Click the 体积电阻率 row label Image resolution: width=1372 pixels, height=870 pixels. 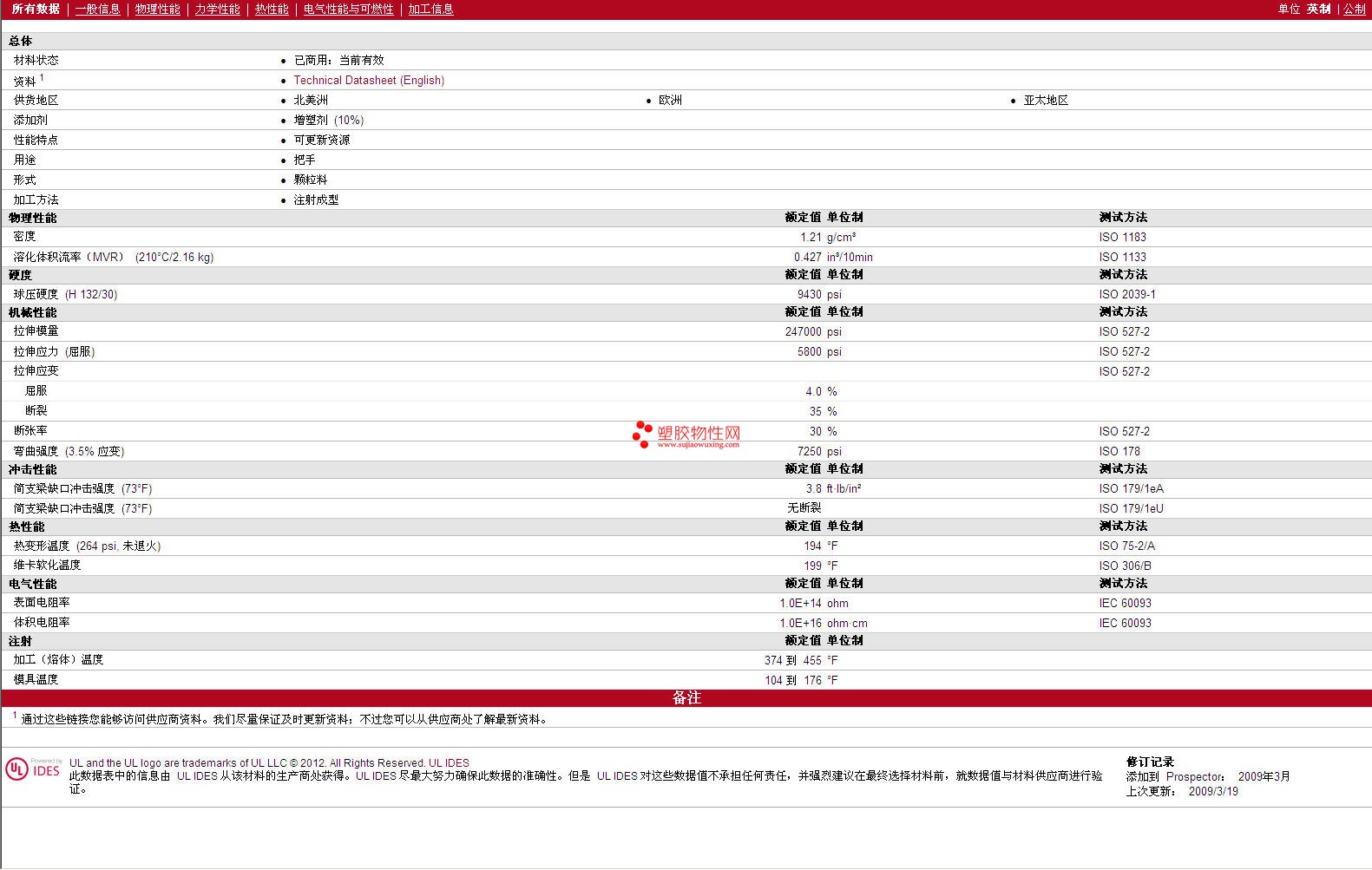[x=42, y=622]
